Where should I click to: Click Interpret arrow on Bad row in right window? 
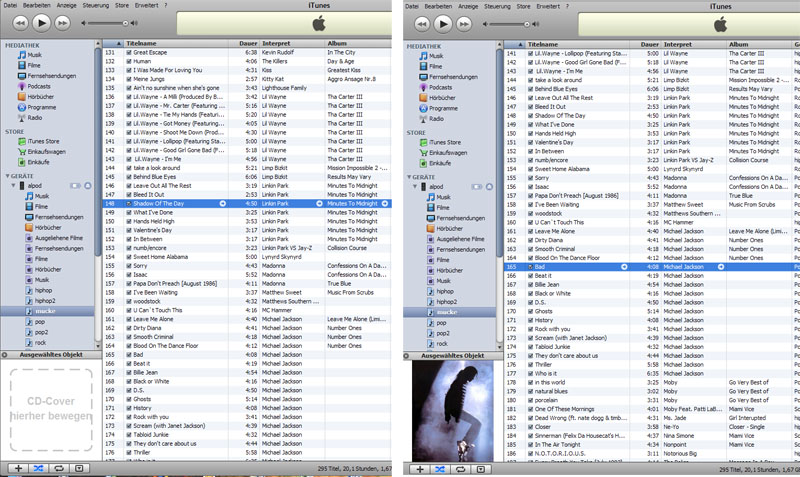click(x=721, y=267)
